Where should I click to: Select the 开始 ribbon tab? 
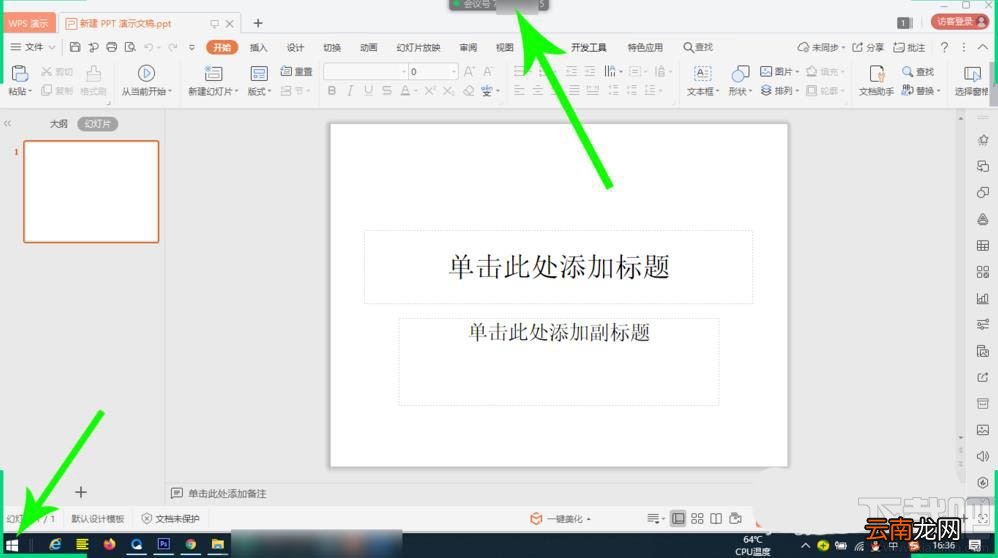pos(221,47)
